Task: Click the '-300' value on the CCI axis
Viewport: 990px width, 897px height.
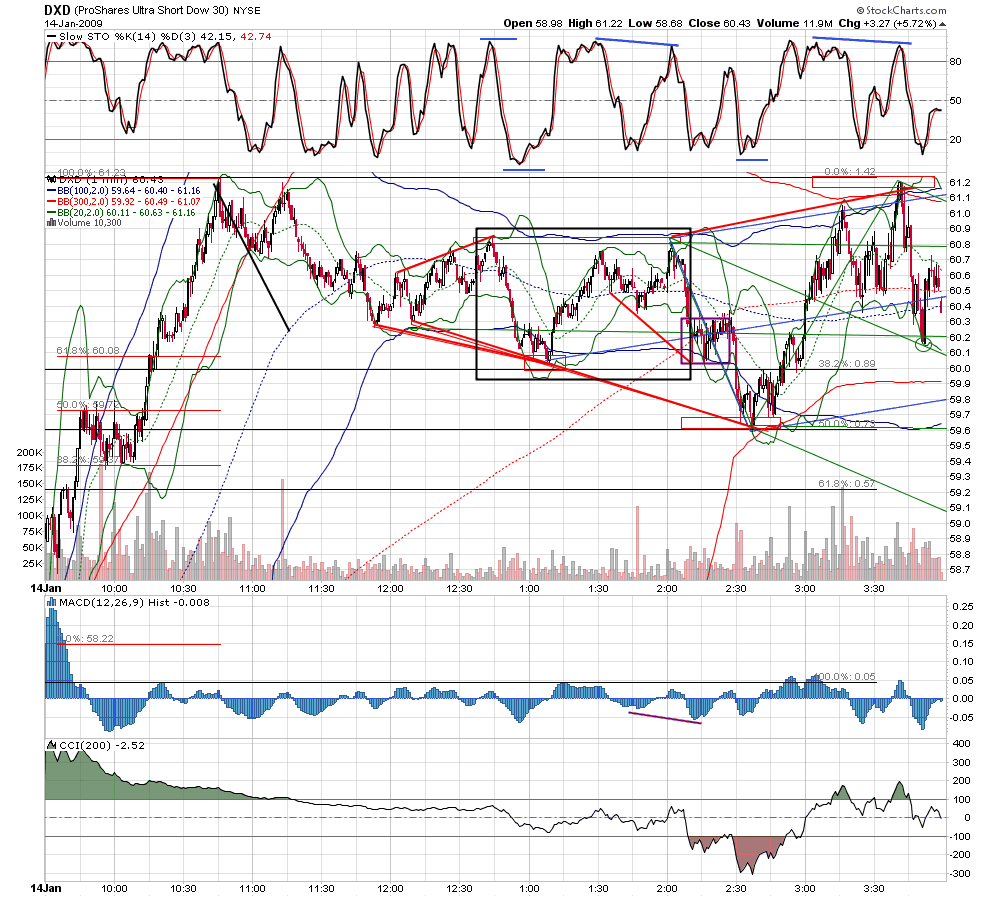Action: [960, 874]
